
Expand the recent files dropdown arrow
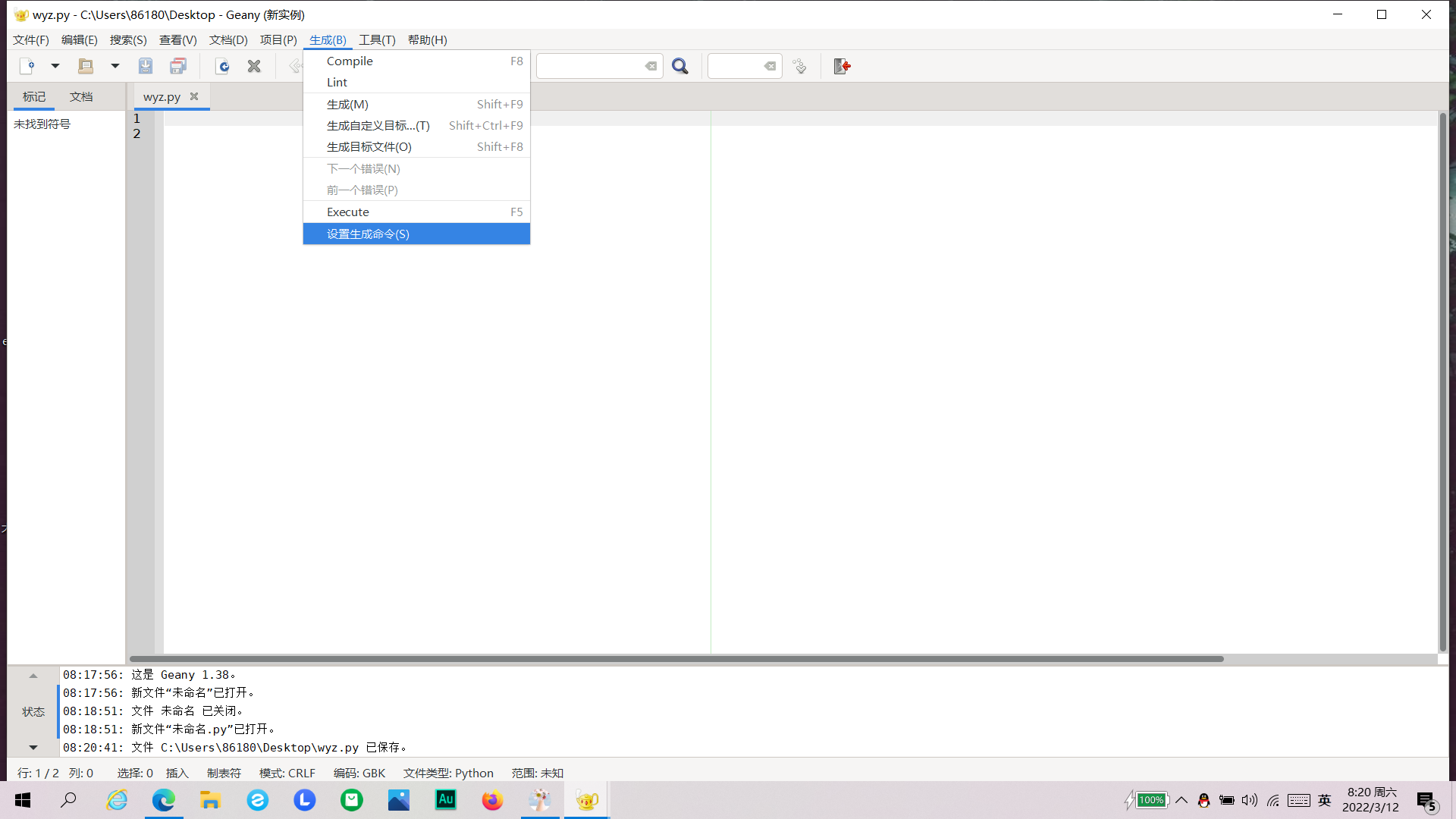point(115,66)
